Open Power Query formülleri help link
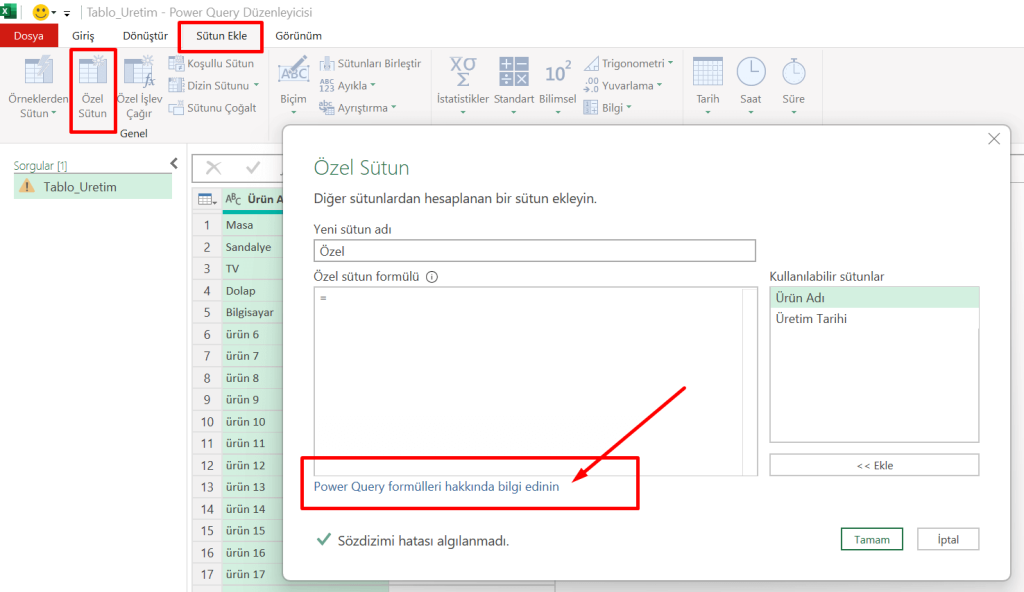 click(436, 486)
